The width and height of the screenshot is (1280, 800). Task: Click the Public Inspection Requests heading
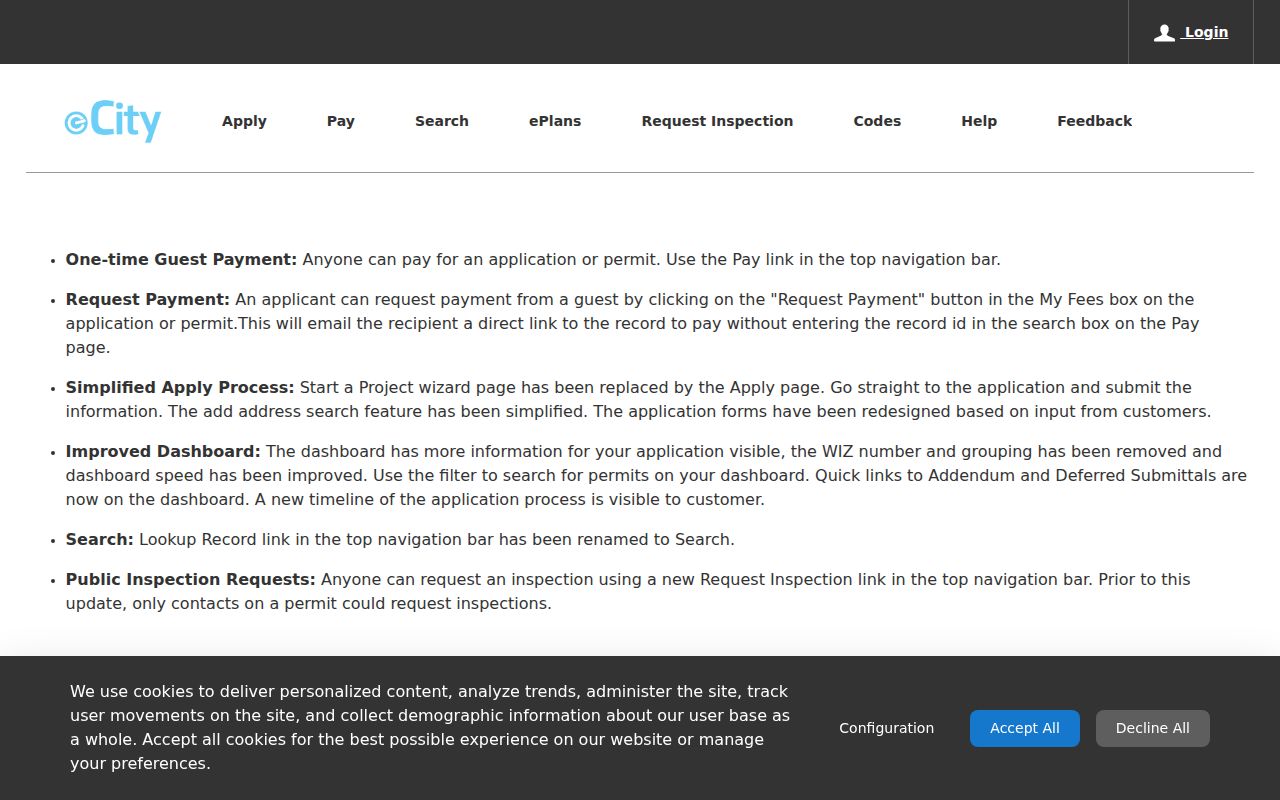coord(190,579)
